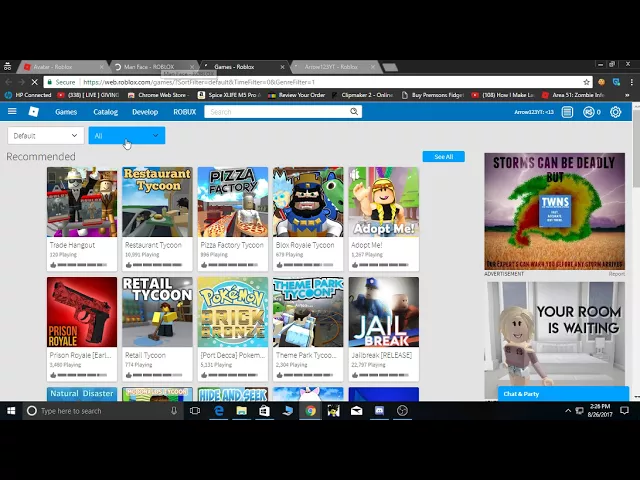Open the HP Connected bookmark

(x=29, y=95)
